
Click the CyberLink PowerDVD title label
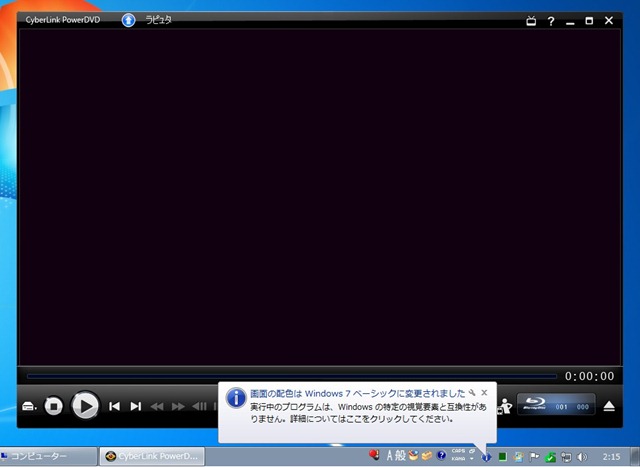[62, 20]
